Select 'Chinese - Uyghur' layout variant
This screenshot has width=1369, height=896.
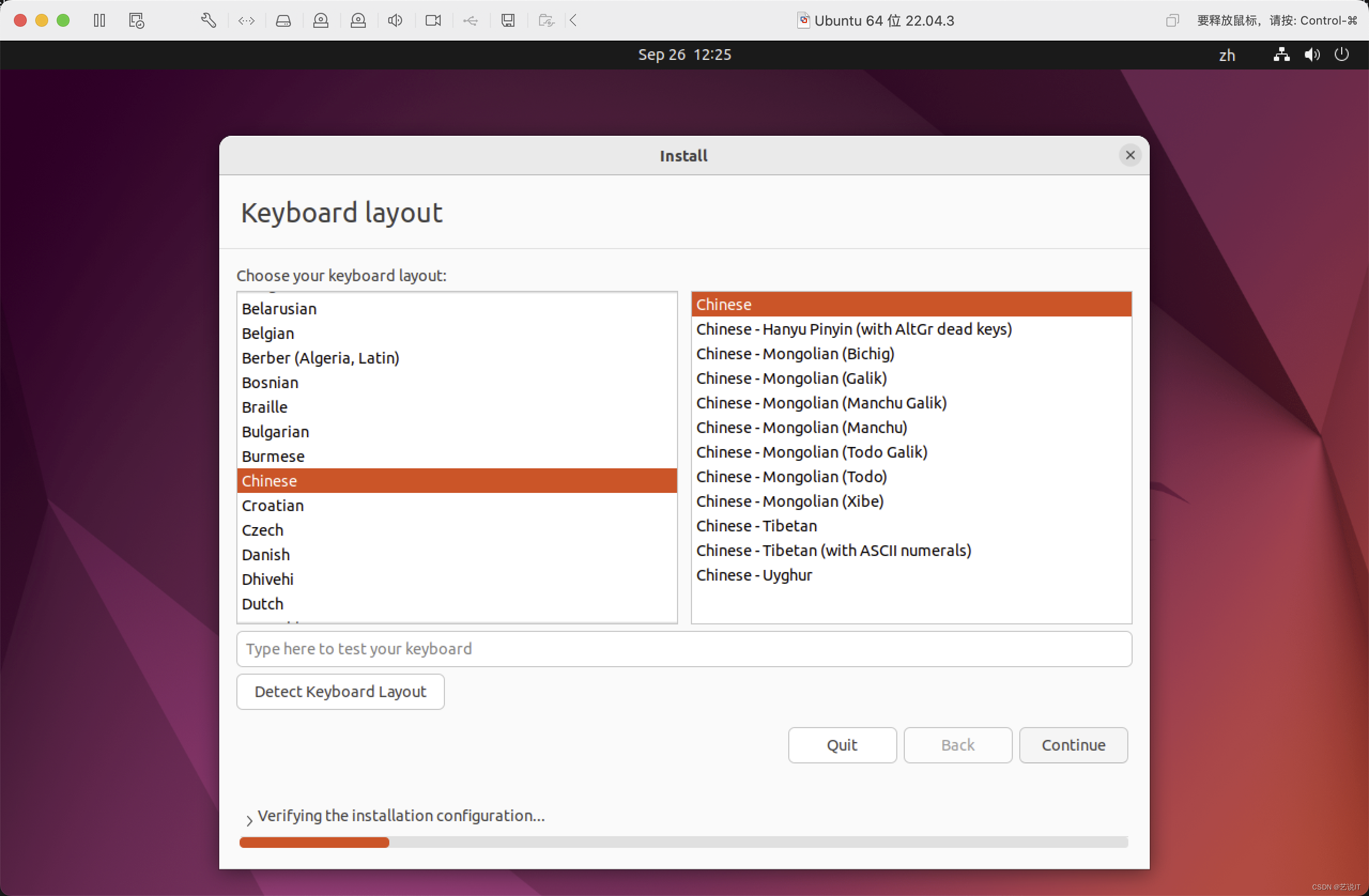(x=754, y=574)
